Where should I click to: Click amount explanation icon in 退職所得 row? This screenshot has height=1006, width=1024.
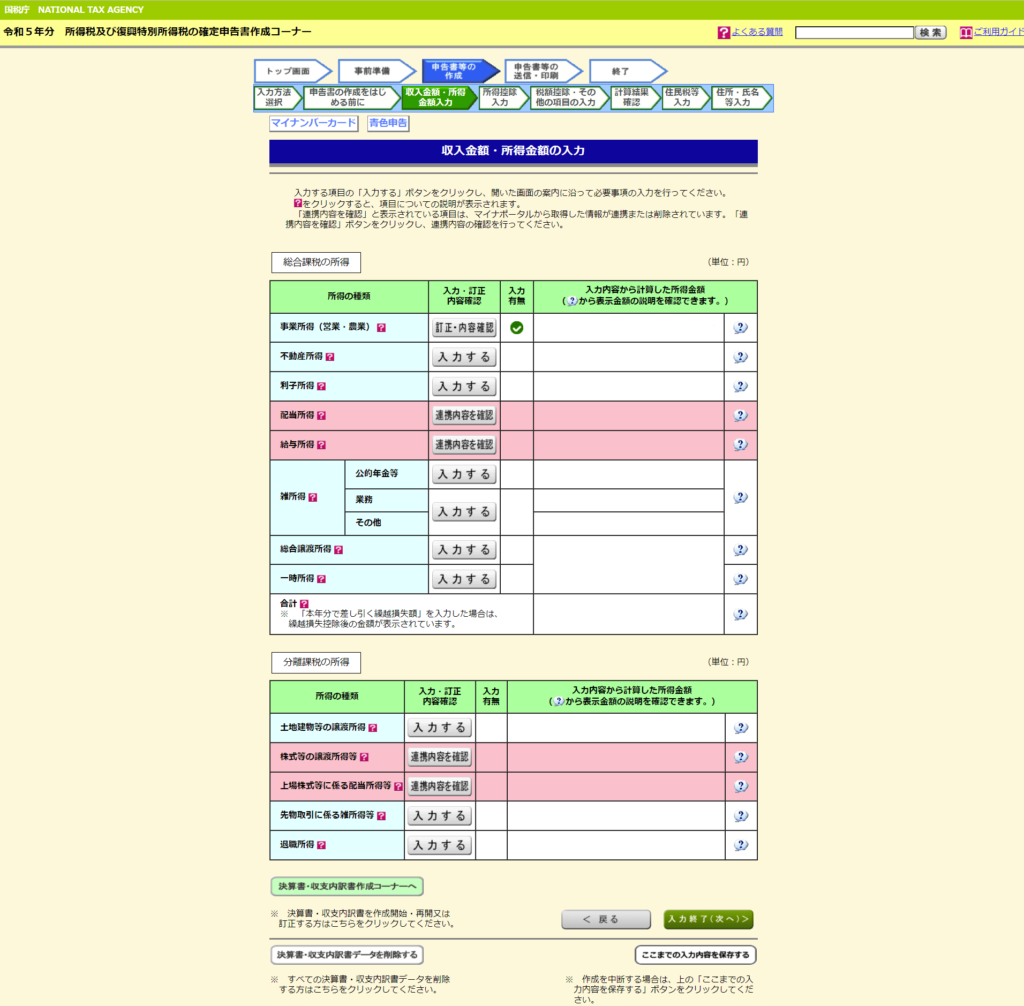click(740, 845)
